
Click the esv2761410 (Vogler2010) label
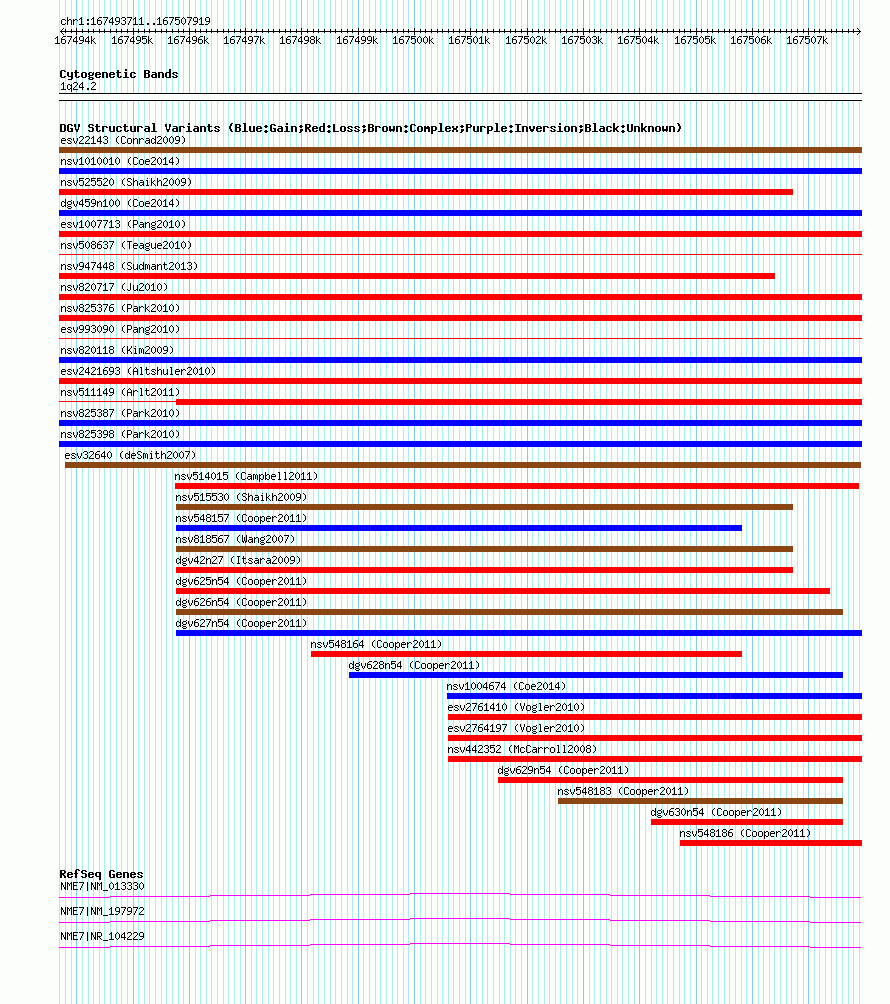coord(516,708)
